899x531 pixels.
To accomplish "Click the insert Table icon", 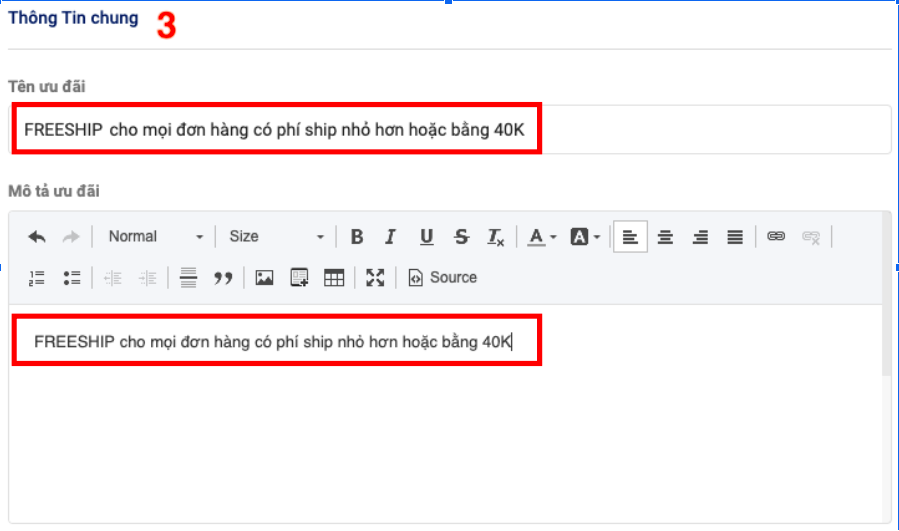I will coord(334,278).
